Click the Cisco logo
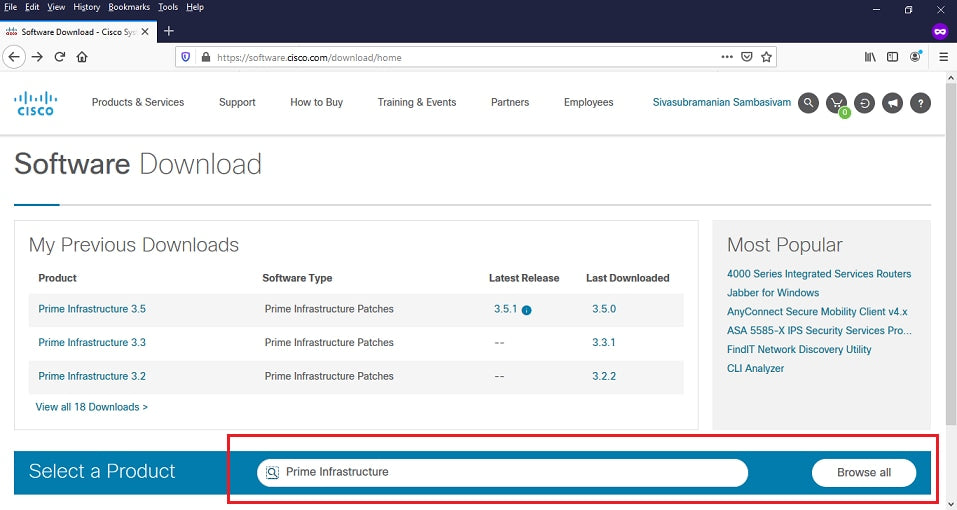The image size is (957, 510). click(35, 103)
